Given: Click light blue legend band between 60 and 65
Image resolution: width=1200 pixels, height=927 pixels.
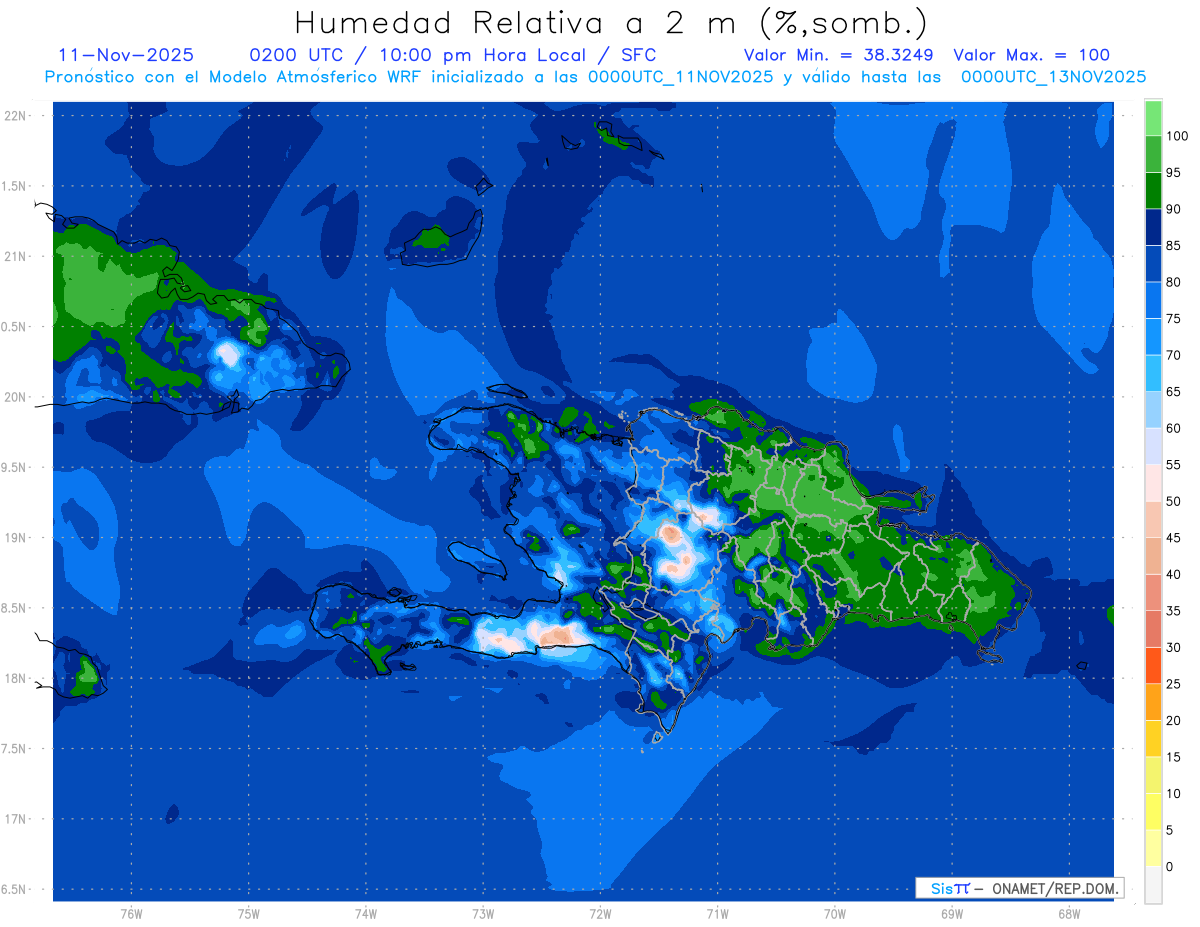Looking at the screenshot, I should 1153,410.
